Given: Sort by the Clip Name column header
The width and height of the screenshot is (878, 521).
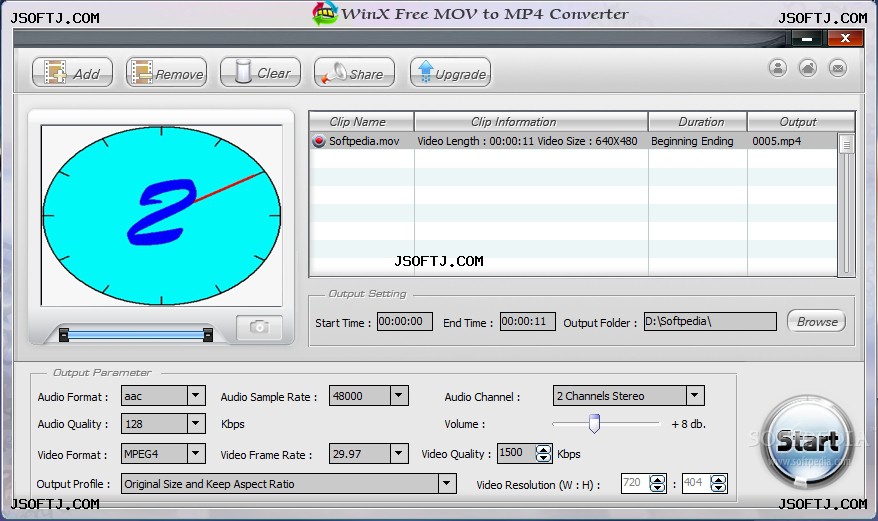Looking at the screenshot, I should 361,122.
